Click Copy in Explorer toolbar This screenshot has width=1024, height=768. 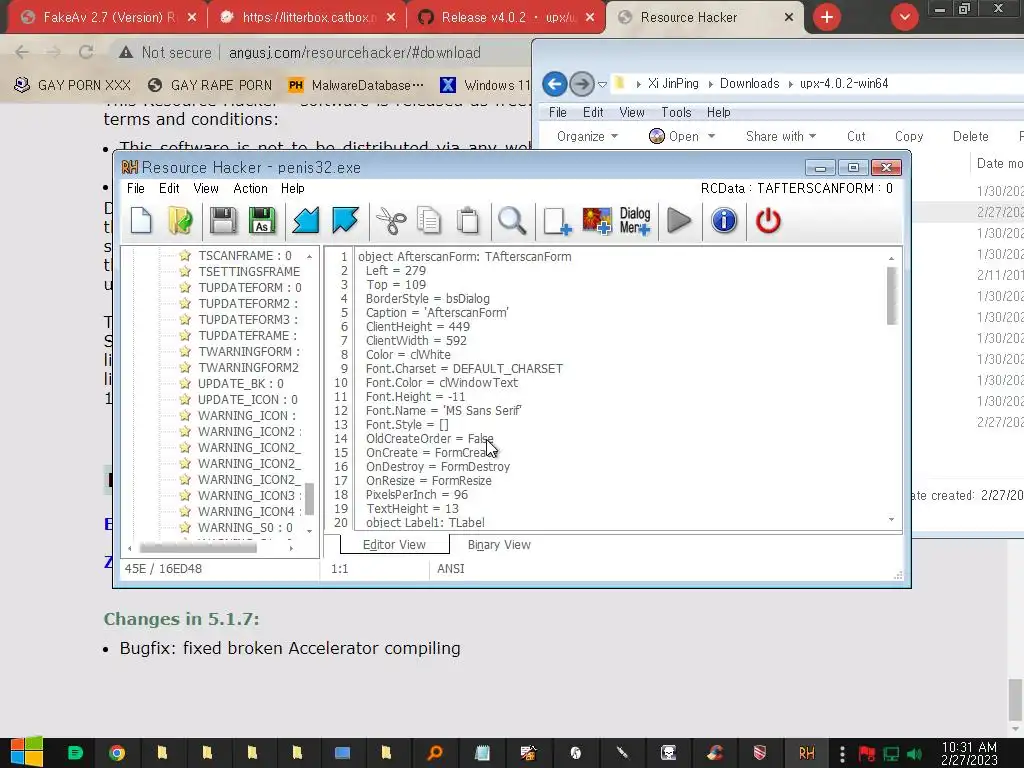pos(908,136)
